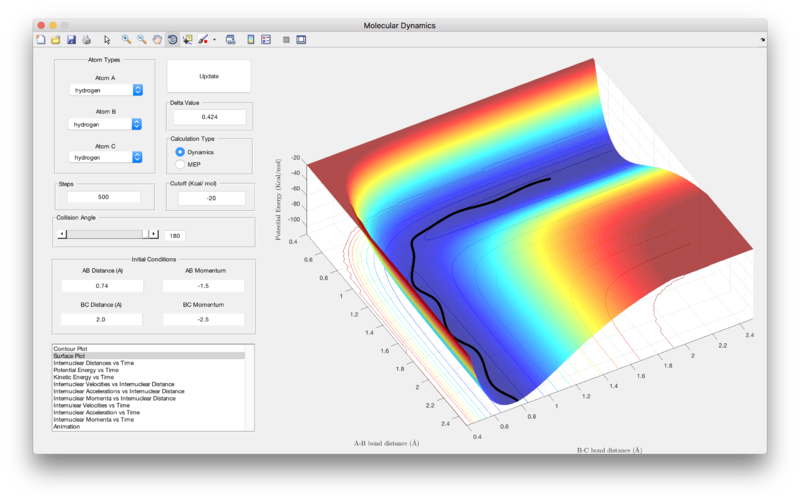Click the AB Distance input field
Screen dimensions: 800x501
click(x=102, y=286)
